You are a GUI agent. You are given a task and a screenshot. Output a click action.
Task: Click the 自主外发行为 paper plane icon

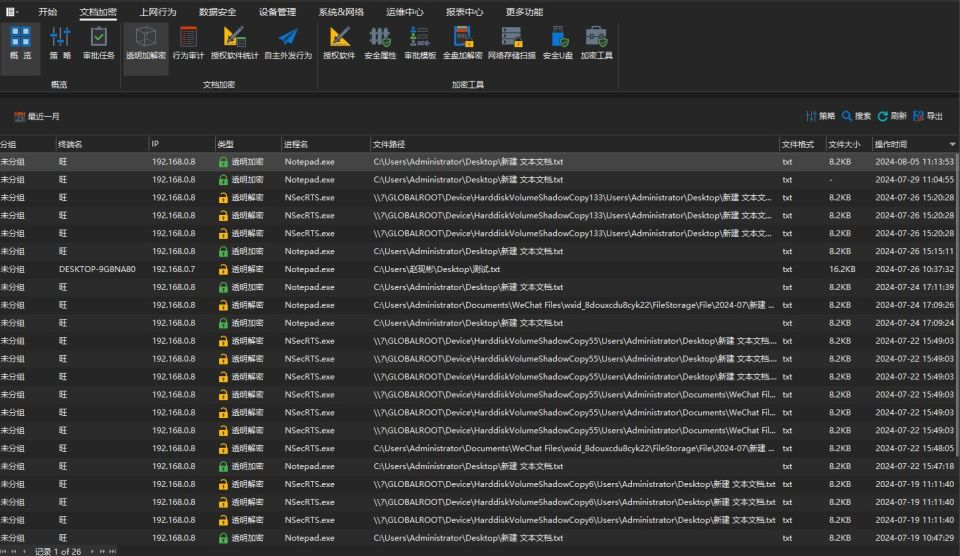coord(288,37)
